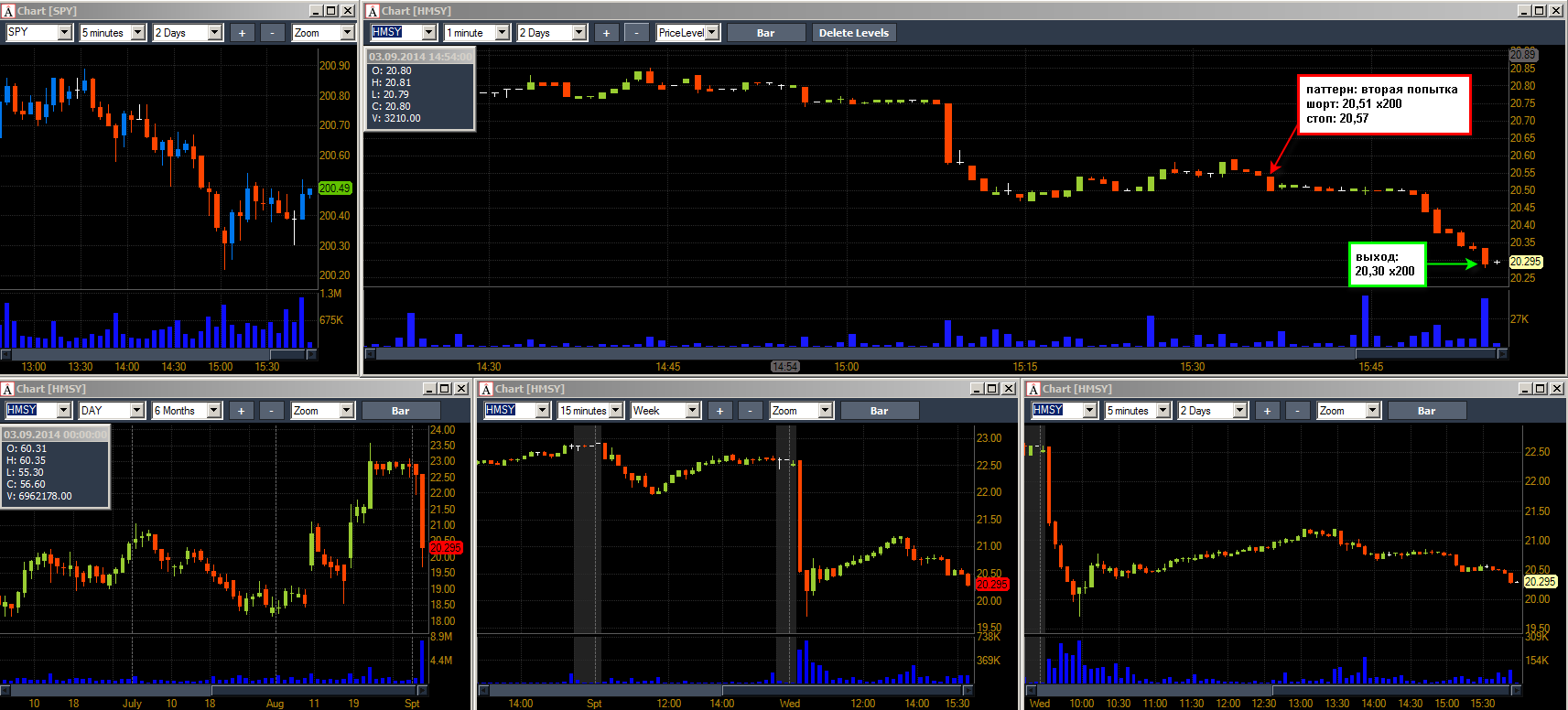This screenshot has width=1568, height=710.
Task: Open Week range dropdown
Action: point(693,411)
